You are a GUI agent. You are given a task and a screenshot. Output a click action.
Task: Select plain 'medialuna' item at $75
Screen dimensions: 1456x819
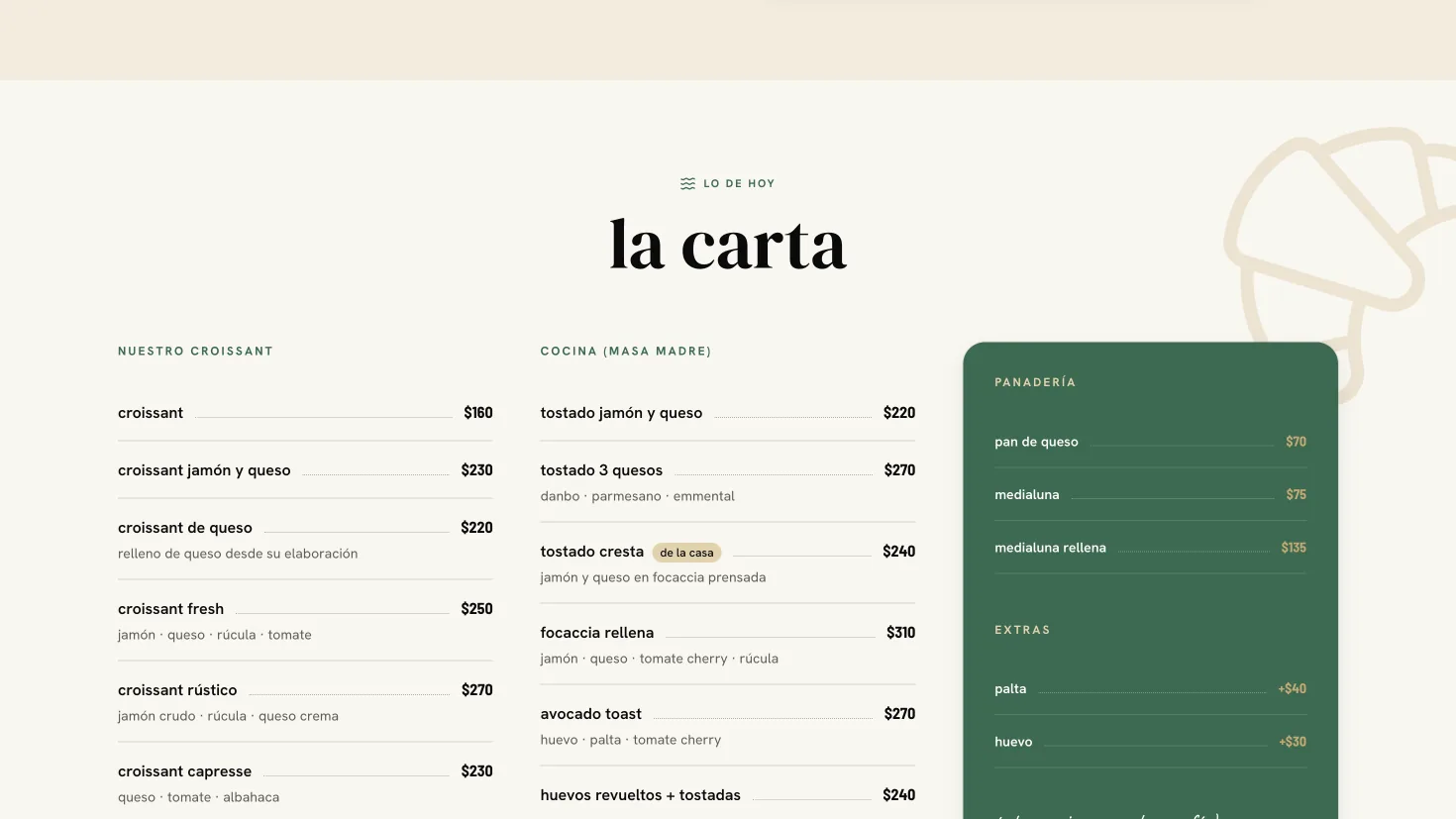[x=1027, y=494]
